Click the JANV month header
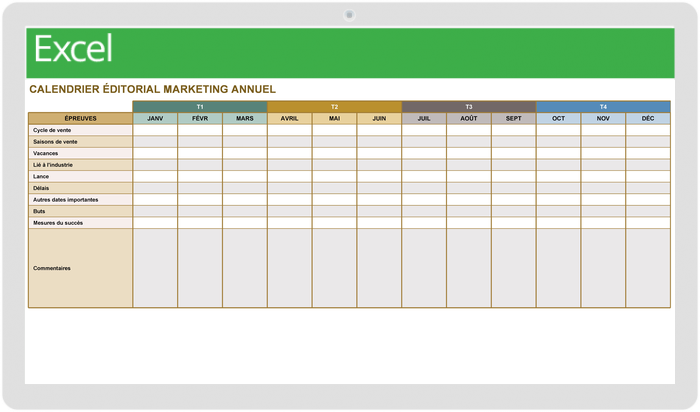The width and height of the screenshot is (700, 412). [155, 118]
